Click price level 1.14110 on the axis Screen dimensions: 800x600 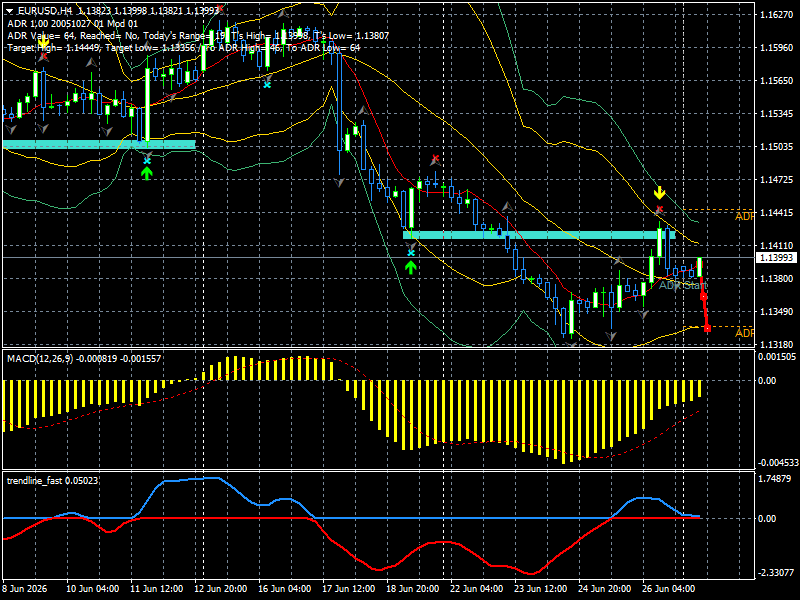point(777,245)
